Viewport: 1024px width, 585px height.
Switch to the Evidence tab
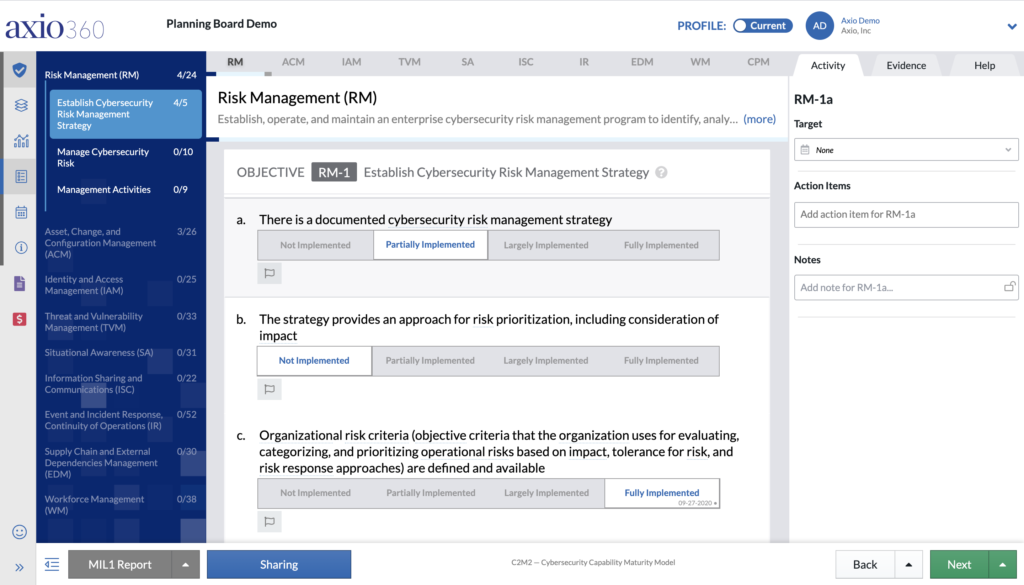click(x=906, y=66)
